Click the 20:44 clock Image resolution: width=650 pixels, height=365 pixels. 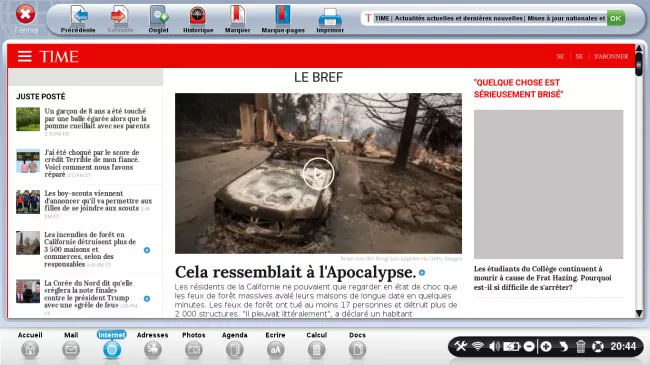tap(623, 346)
